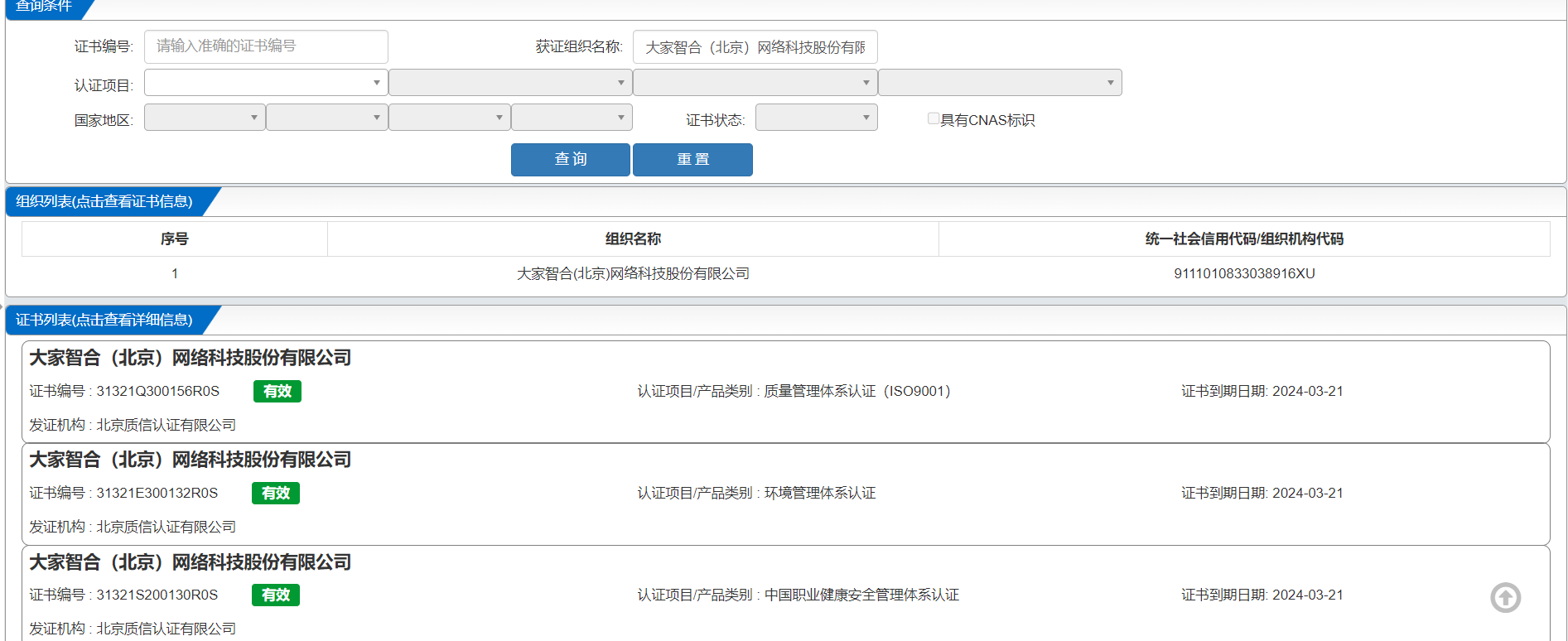The height and width of the screenshot is (641, 1568).
Task: Open company title of certificate 31321E300132R0S
Action: [191, 460]
